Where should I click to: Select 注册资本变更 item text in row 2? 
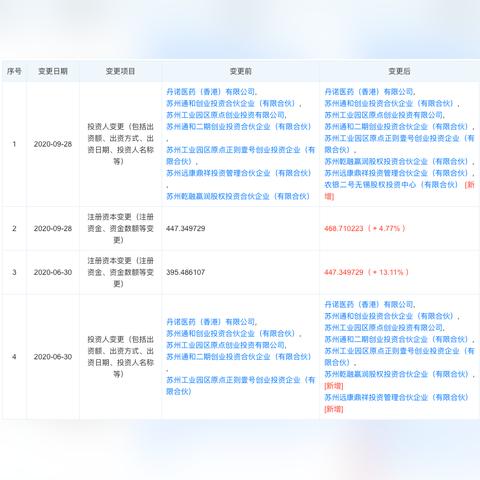click(x=120, y=228)
